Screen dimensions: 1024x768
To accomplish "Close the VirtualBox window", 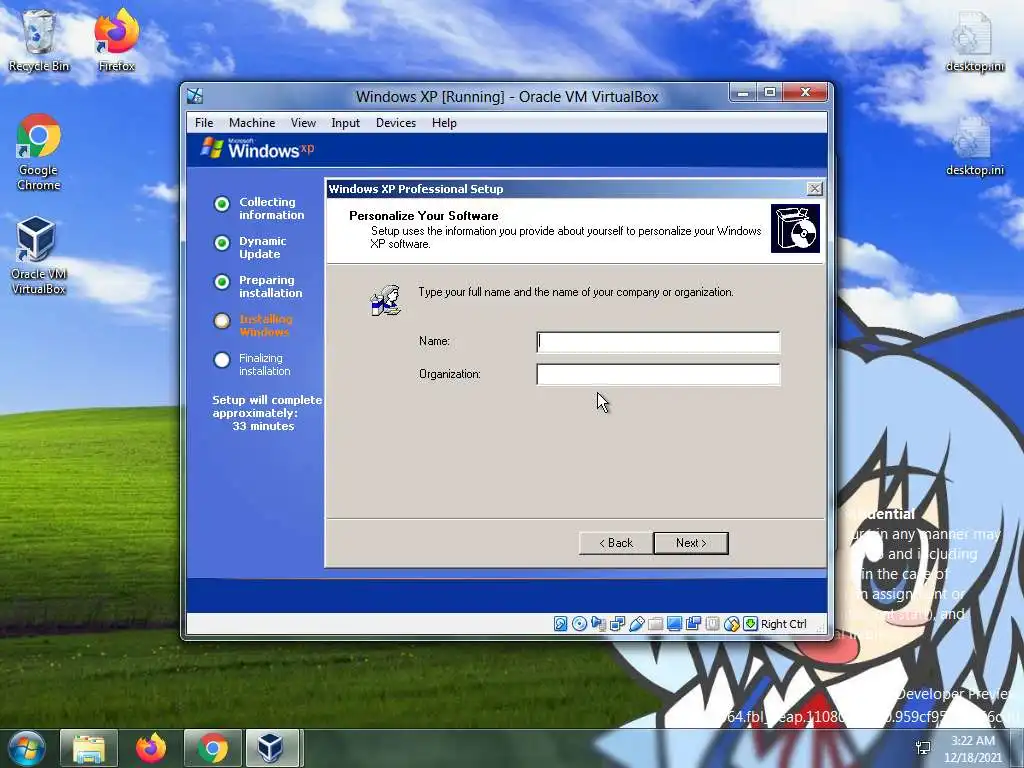I will [806, 92].
